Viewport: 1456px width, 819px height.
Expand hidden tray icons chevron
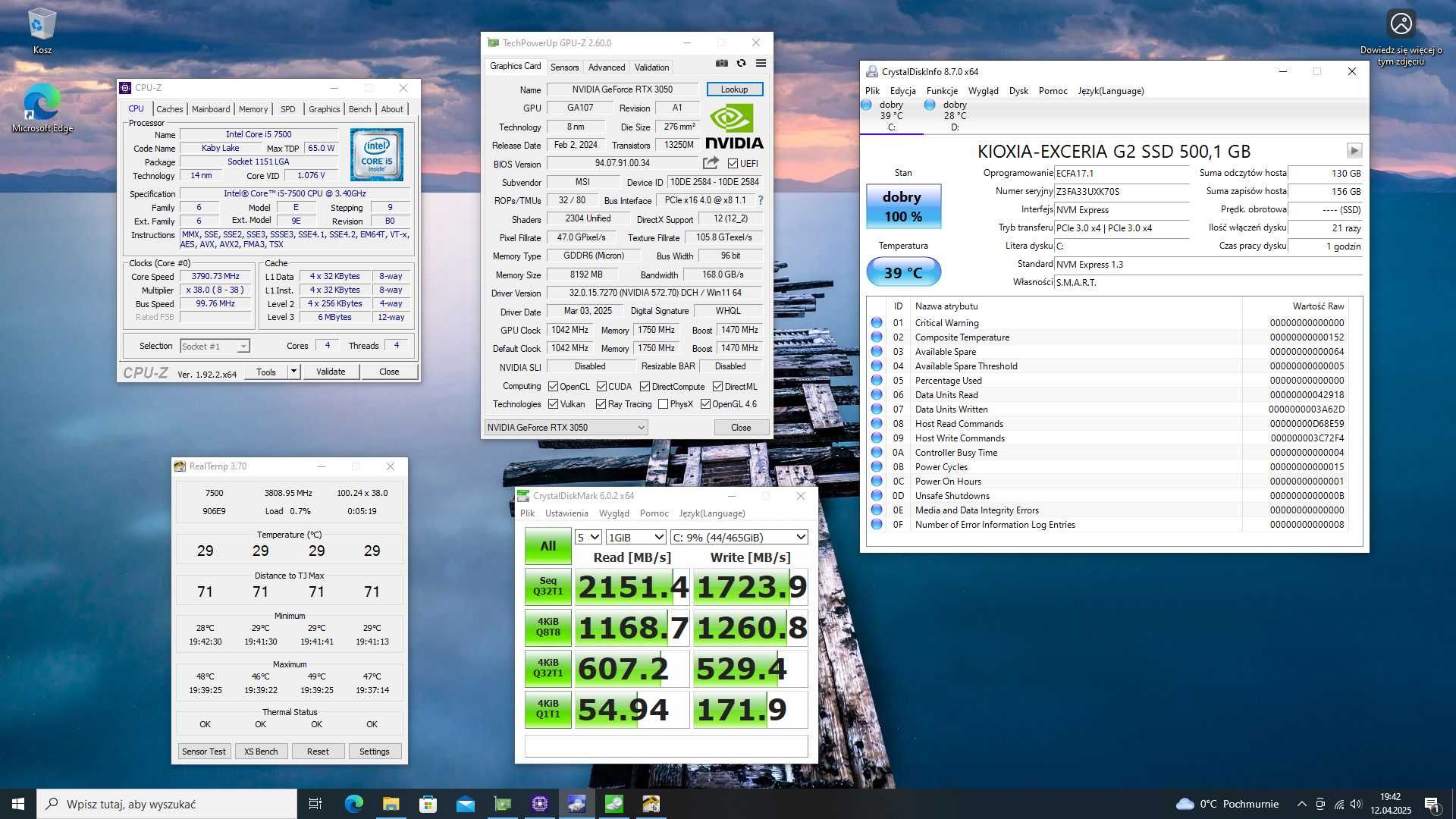1301,804
